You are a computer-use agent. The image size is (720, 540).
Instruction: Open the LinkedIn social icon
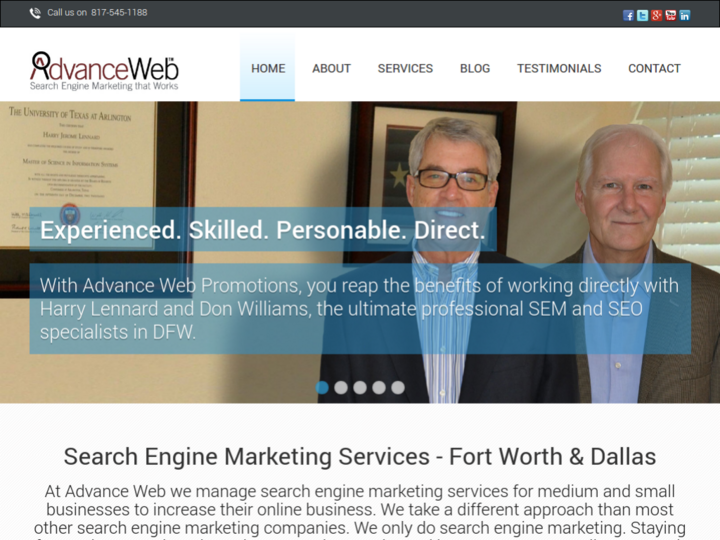[685, 16]
